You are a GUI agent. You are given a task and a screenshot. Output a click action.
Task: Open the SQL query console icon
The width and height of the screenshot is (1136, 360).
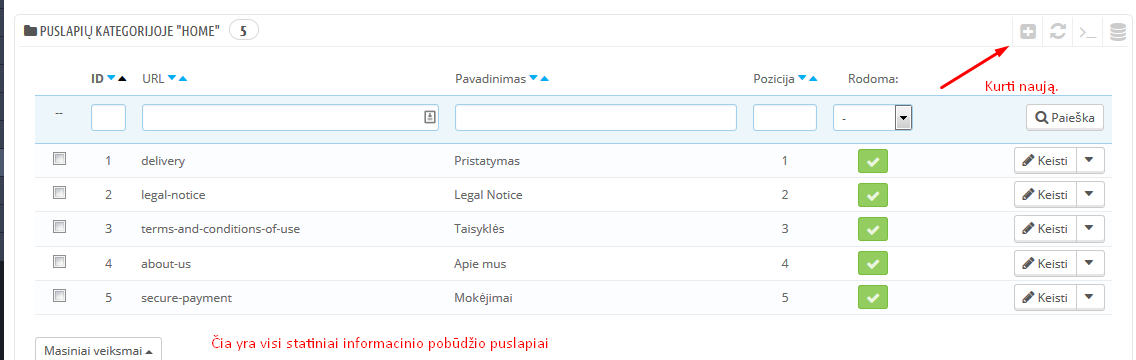(x=1087, y=32)
